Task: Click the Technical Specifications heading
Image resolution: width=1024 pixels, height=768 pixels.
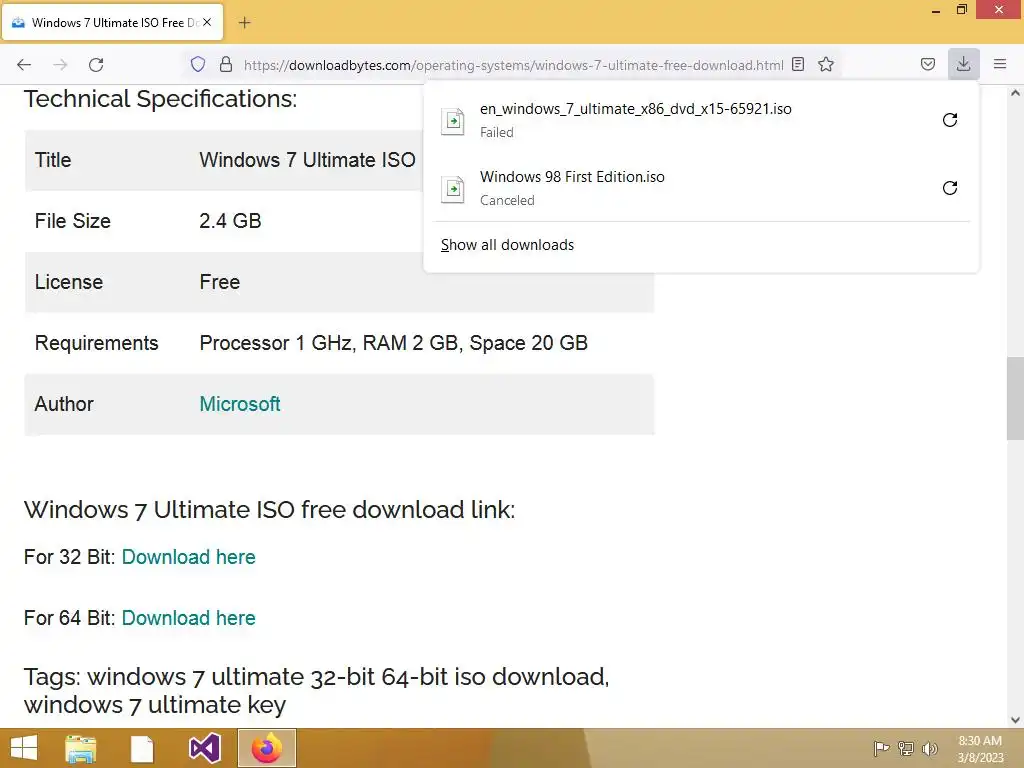Action: coord(161,99)
